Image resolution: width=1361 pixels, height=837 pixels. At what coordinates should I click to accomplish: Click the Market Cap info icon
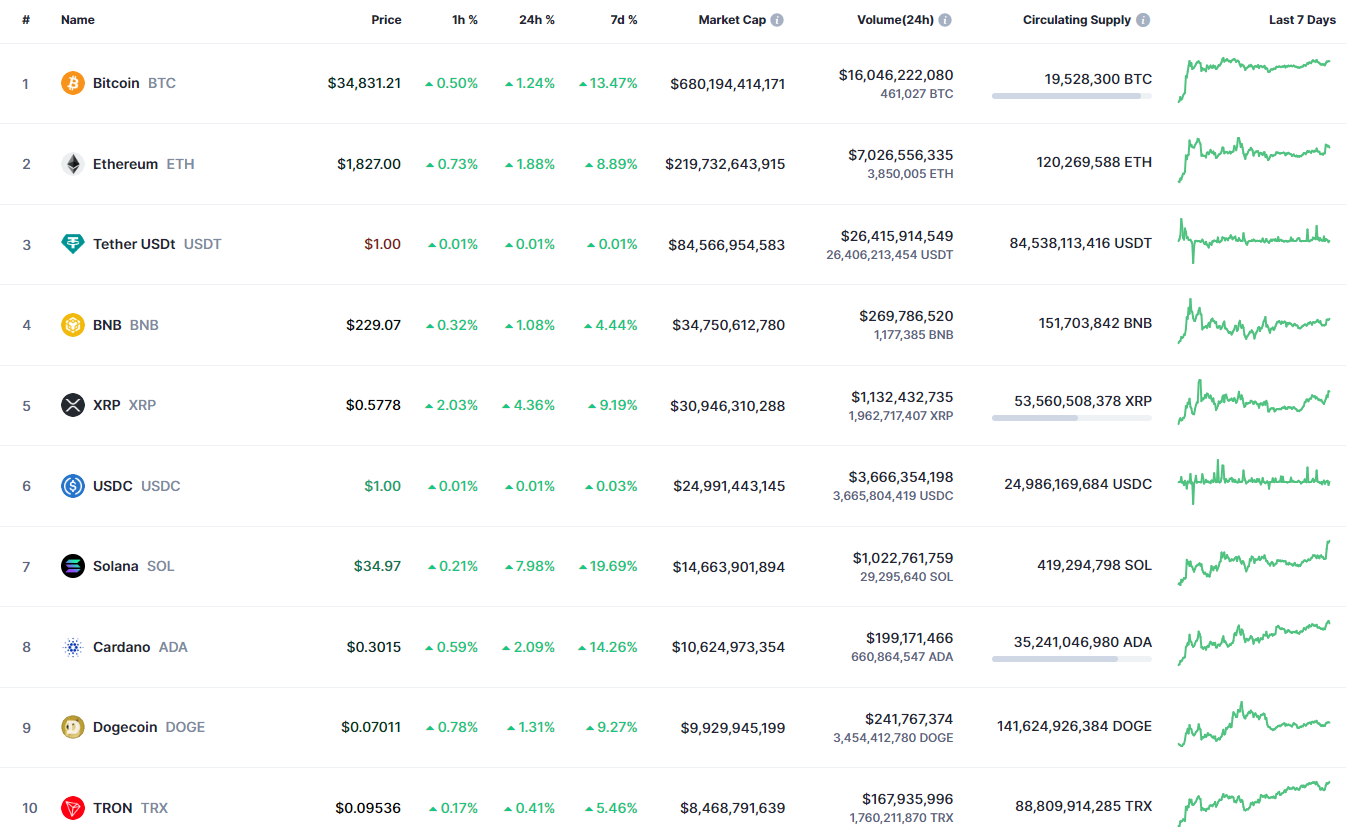pos(777,20)
